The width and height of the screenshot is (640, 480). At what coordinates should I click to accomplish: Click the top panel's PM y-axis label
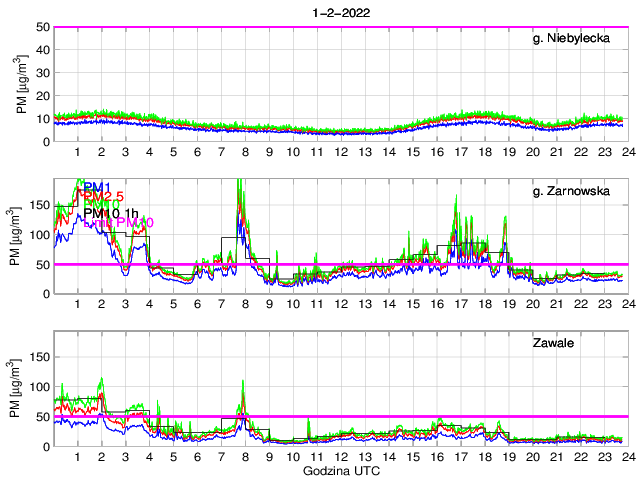pyautogui.click(x=20, y=84)
